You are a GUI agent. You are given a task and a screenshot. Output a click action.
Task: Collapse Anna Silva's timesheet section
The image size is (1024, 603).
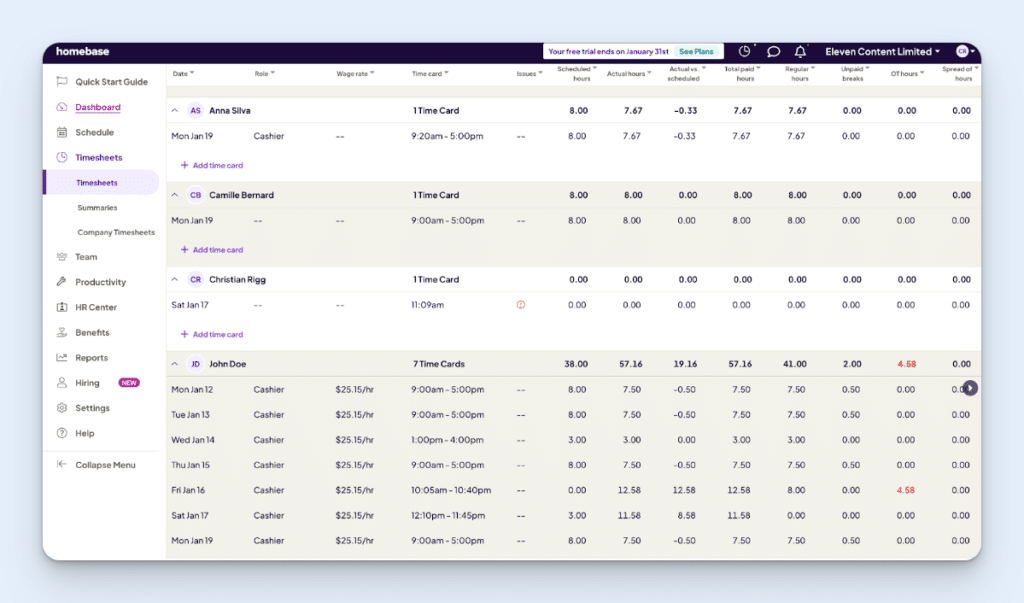tap(175, 110)
